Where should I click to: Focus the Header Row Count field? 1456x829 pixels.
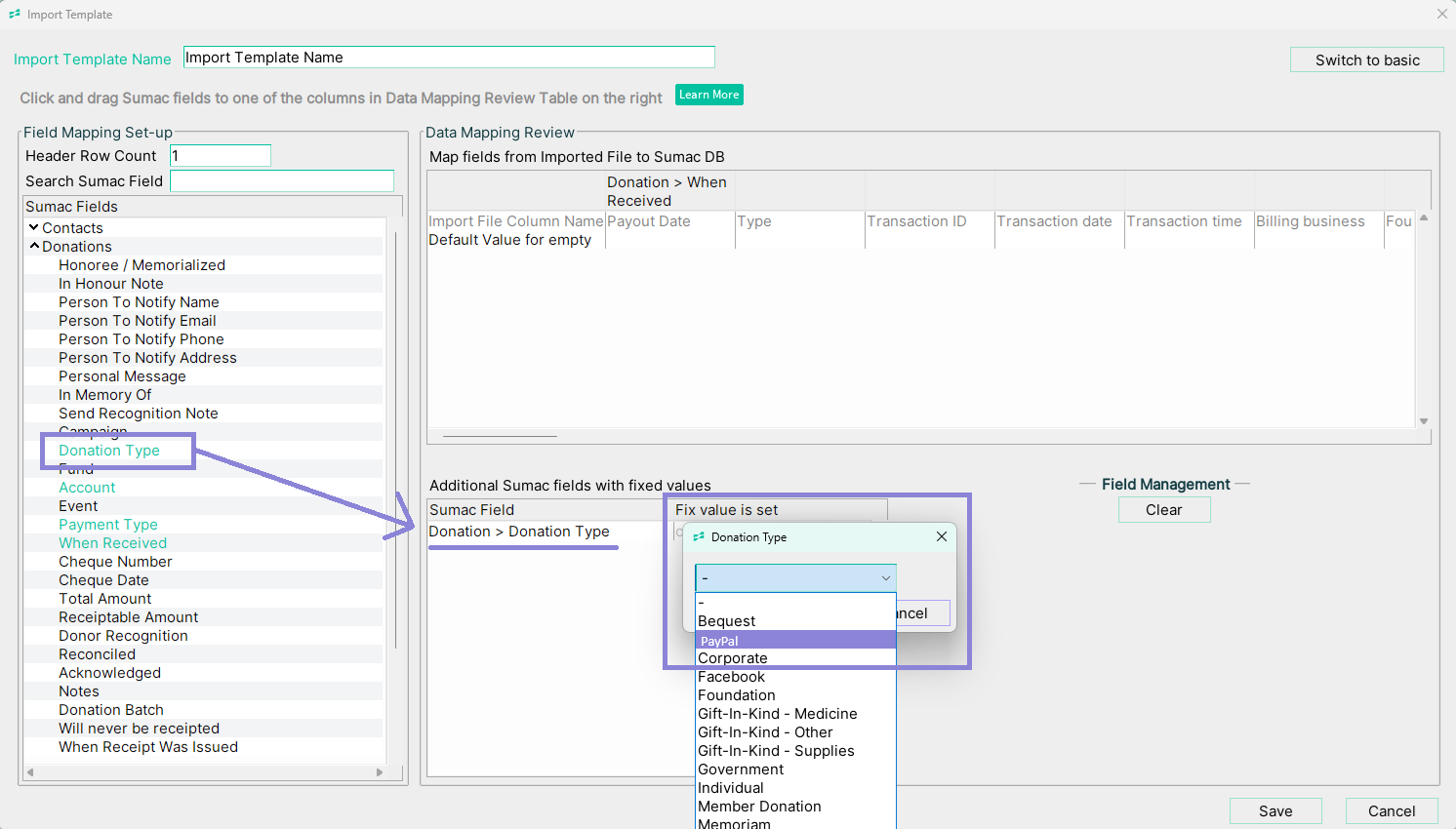coord(221,156)
